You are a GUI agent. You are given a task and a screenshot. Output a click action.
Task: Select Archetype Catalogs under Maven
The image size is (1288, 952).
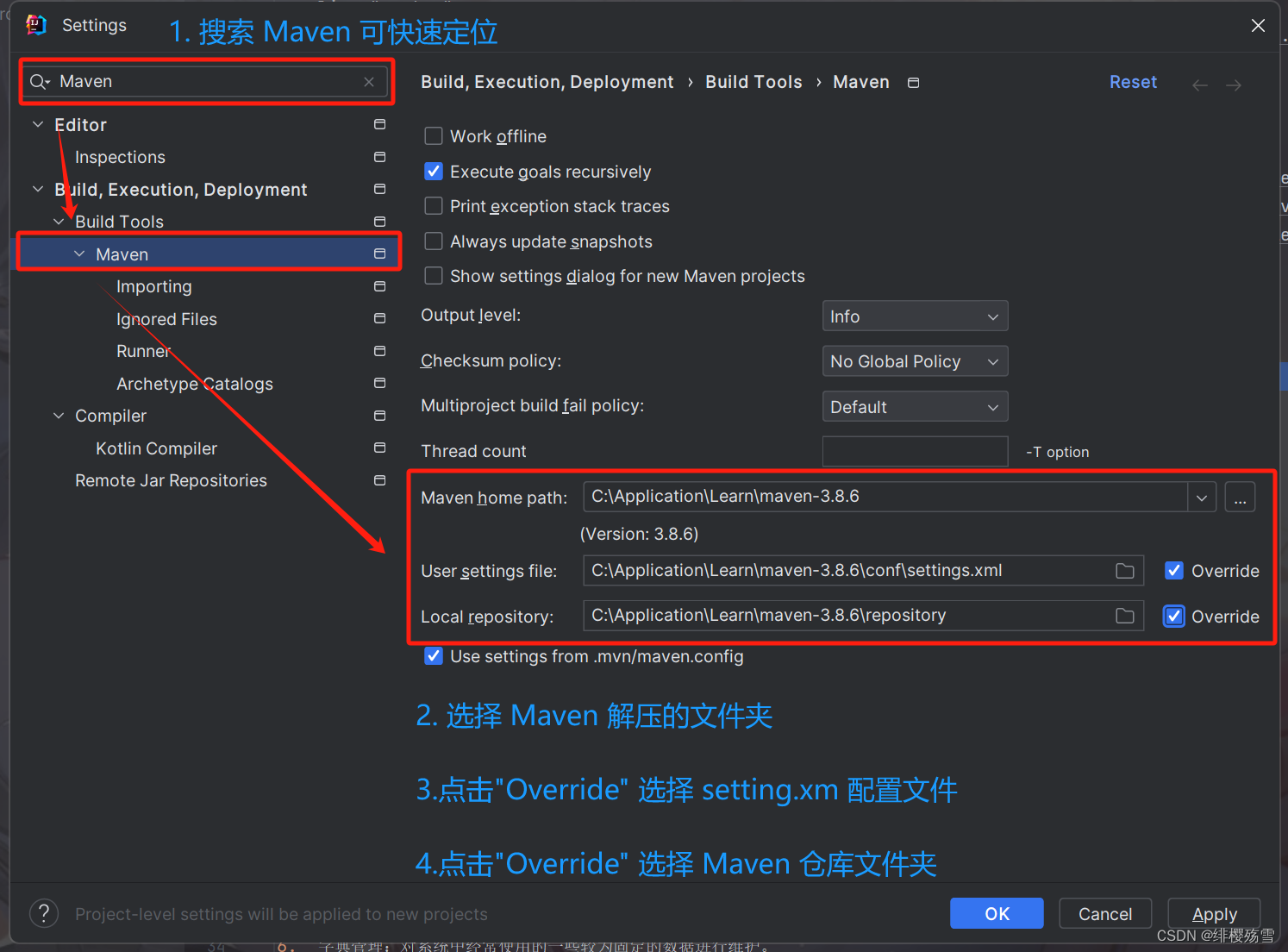click(x=195, y=384)
